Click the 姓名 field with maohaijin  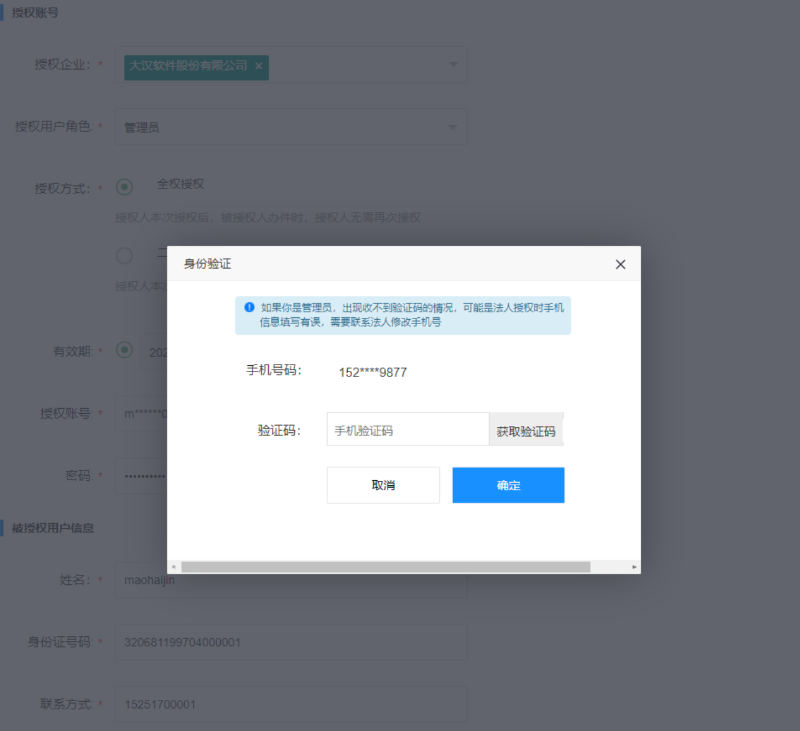coord(290,580)
